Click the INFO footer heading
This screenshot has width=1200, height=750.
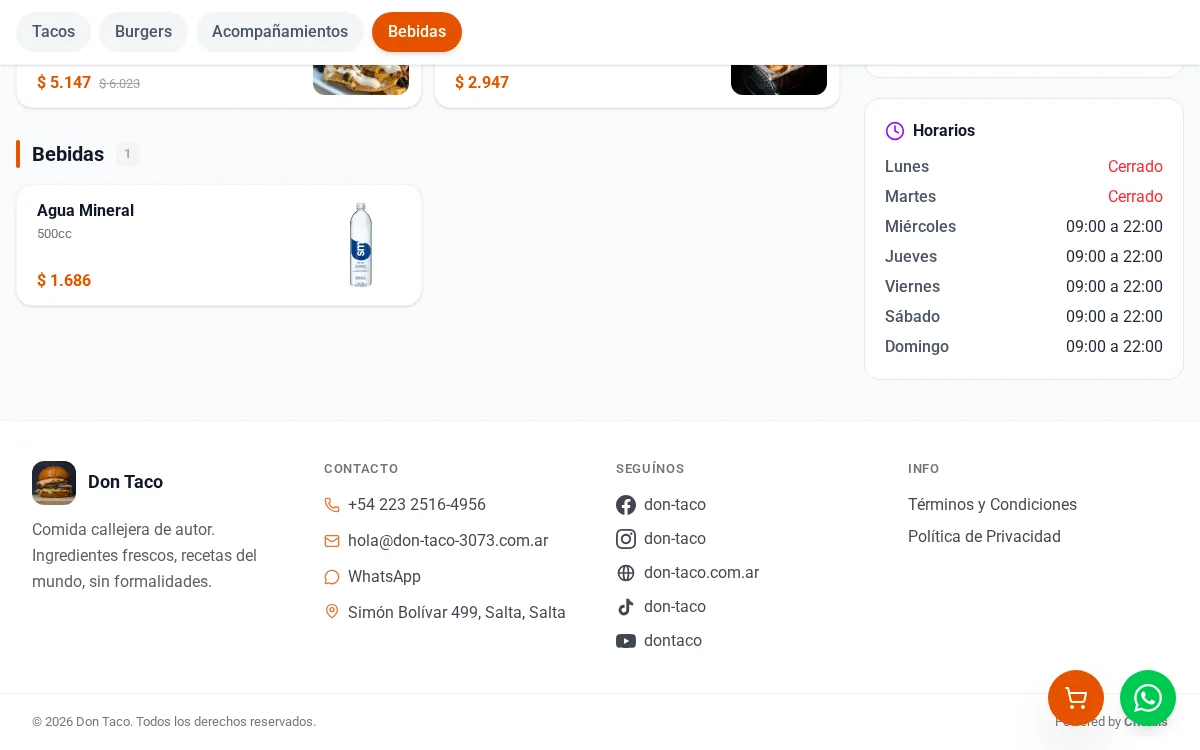924,469
